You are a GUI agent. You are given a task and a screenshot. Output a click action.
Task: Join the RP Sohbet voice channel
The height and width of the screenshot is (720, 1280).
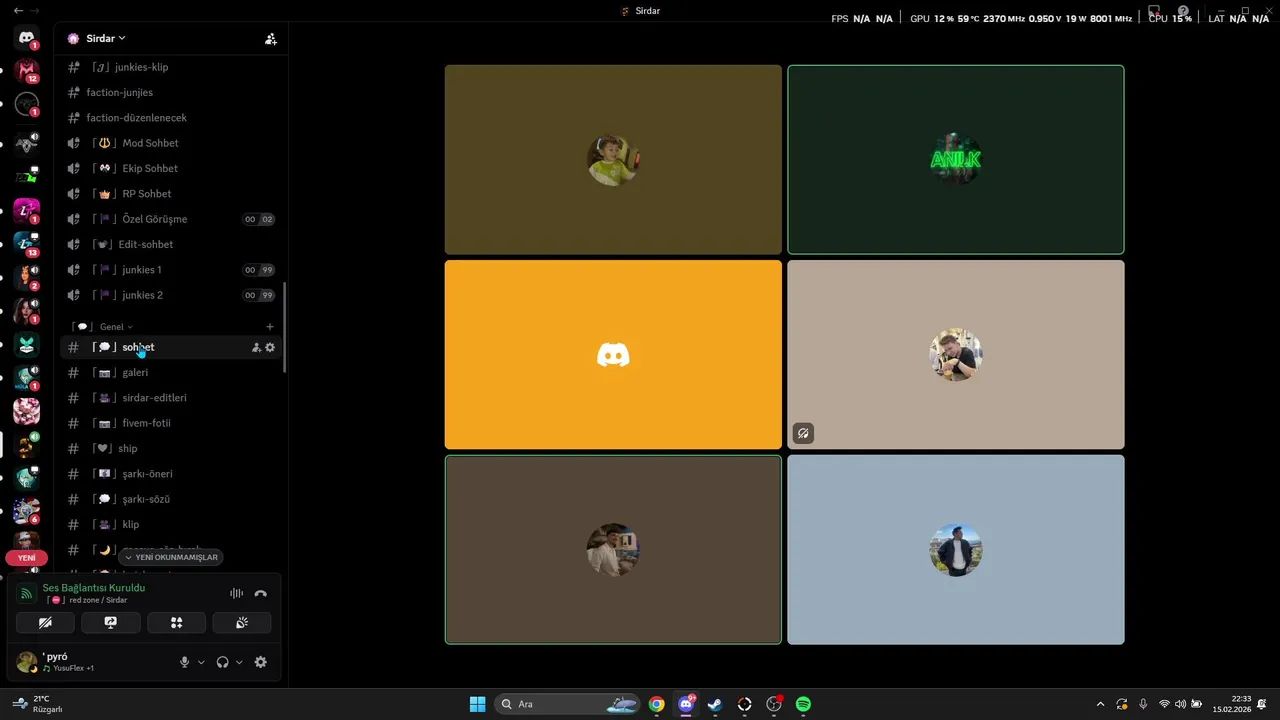tap(170, 193)
